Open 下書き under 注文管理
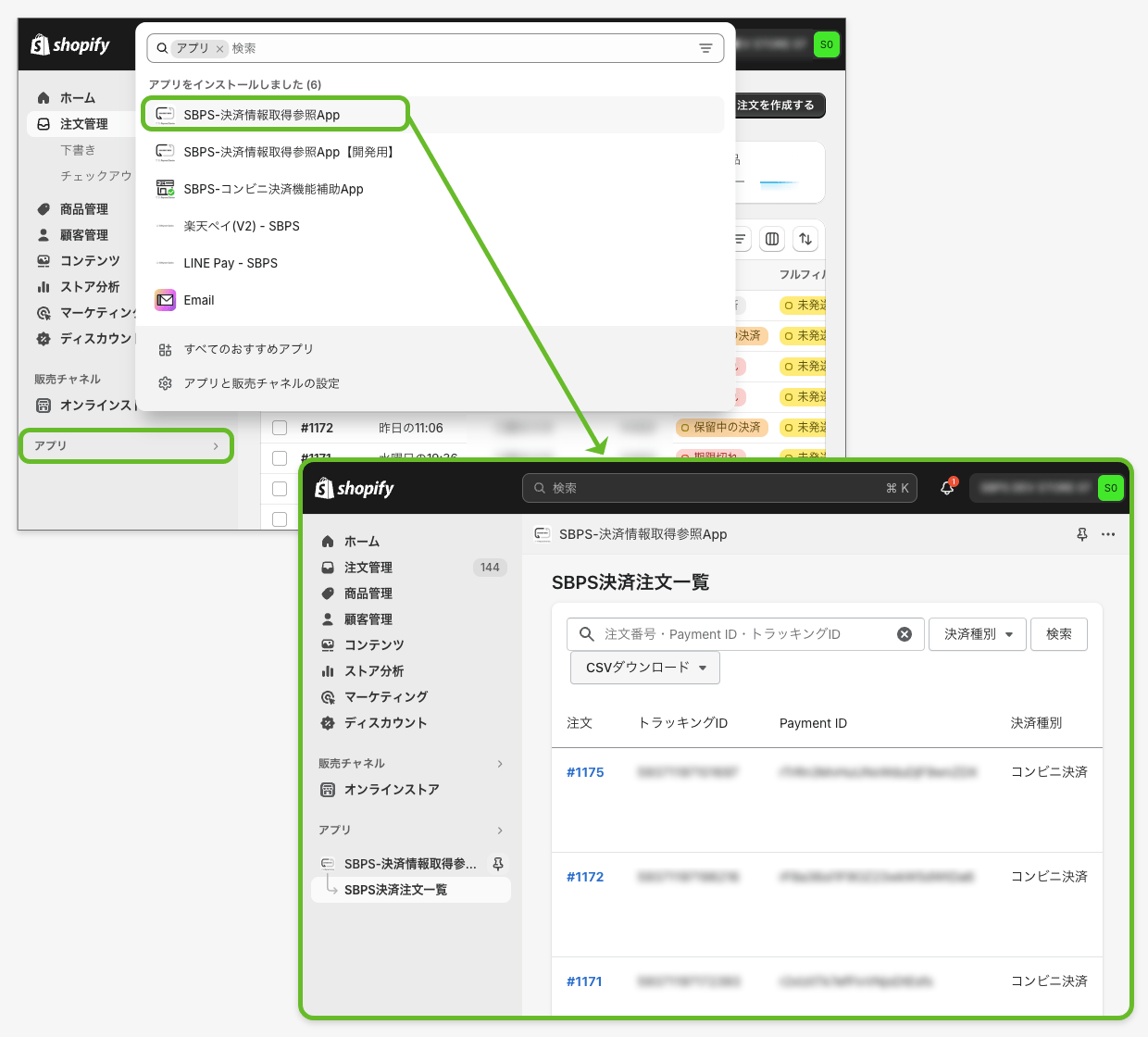 tap(78, 150)
